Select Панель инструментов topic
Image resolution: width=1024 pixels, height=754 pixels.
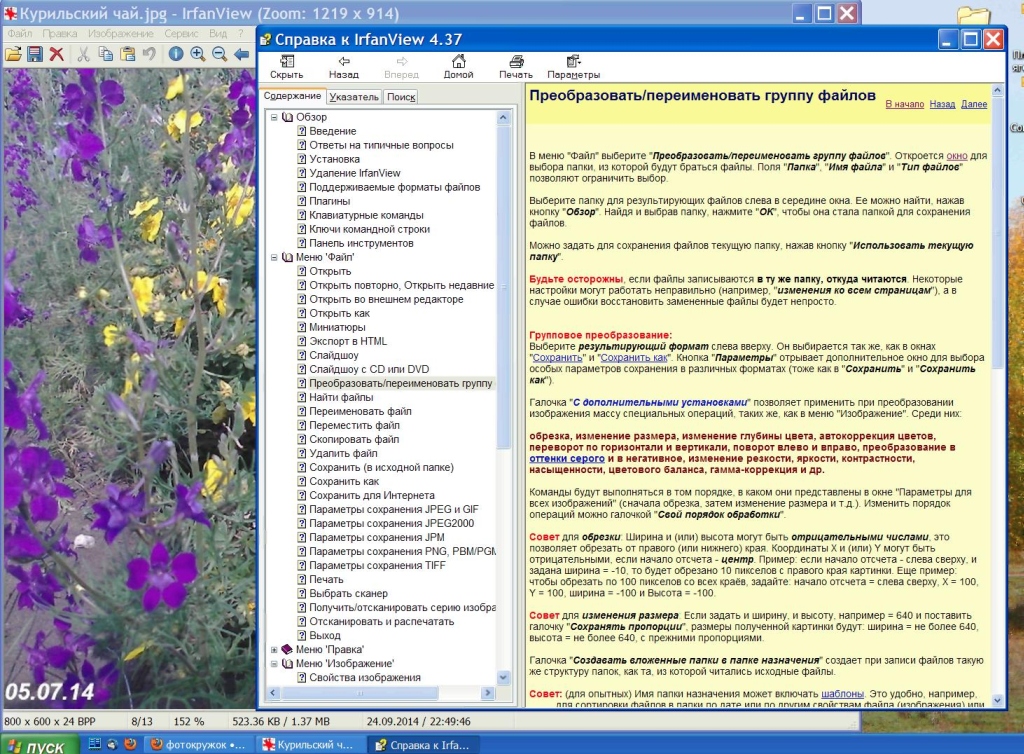(361, 243)
